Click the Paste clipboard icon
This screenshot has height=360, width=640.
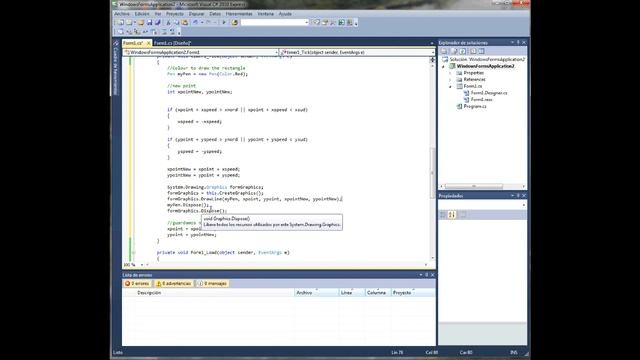tap(185, 22)
